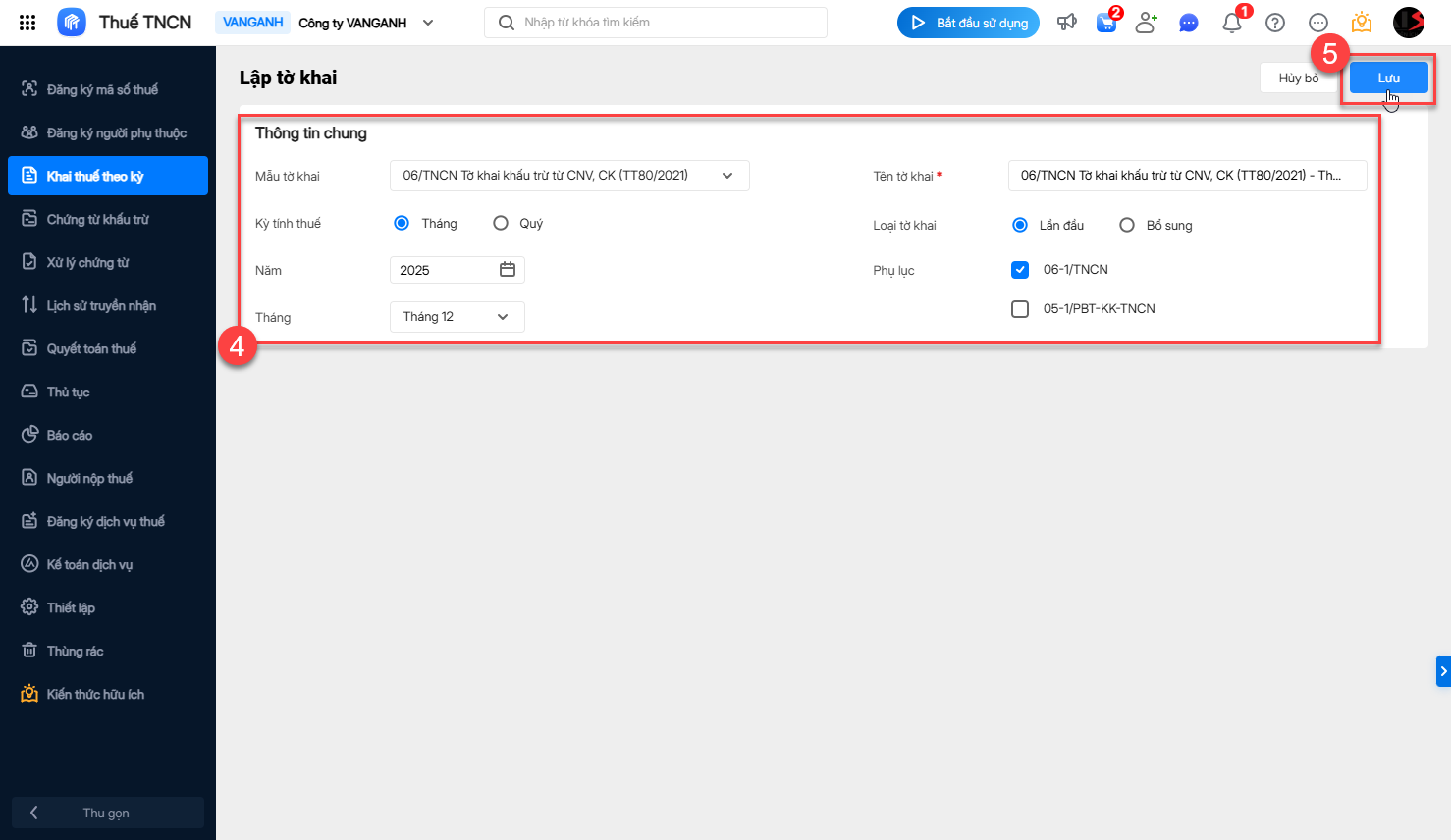Click the Lưu save button
The height and width of the screenshot is (840, 1451).
pyautogui.click(x=1388, y=78)
